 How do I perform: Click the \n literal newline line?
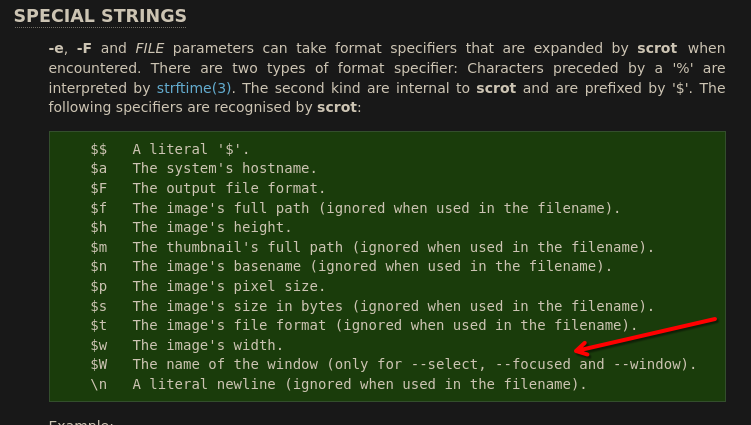click(x=337, y=384)
